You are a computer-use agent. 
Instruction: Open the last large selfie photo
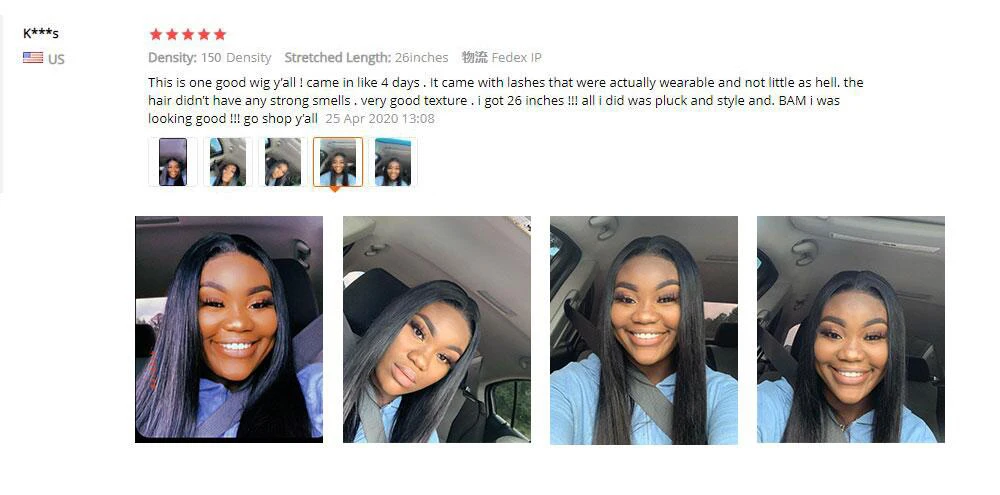851,329
